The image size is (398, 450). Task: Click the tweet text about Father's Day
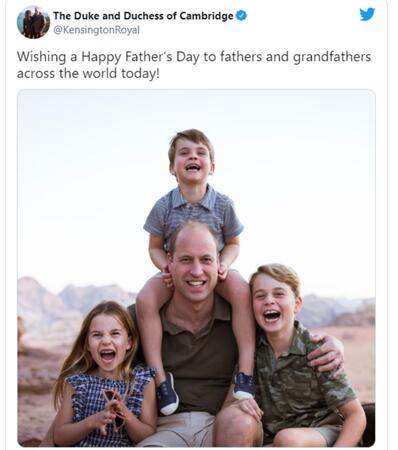point(194,65)
